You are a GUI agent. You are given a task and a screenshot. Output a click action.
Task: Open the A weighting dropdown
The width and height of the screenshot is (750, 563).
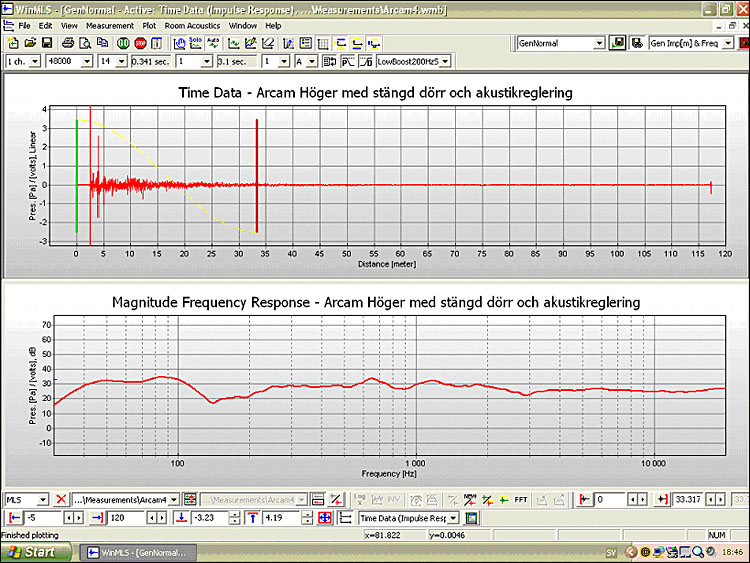311,62
